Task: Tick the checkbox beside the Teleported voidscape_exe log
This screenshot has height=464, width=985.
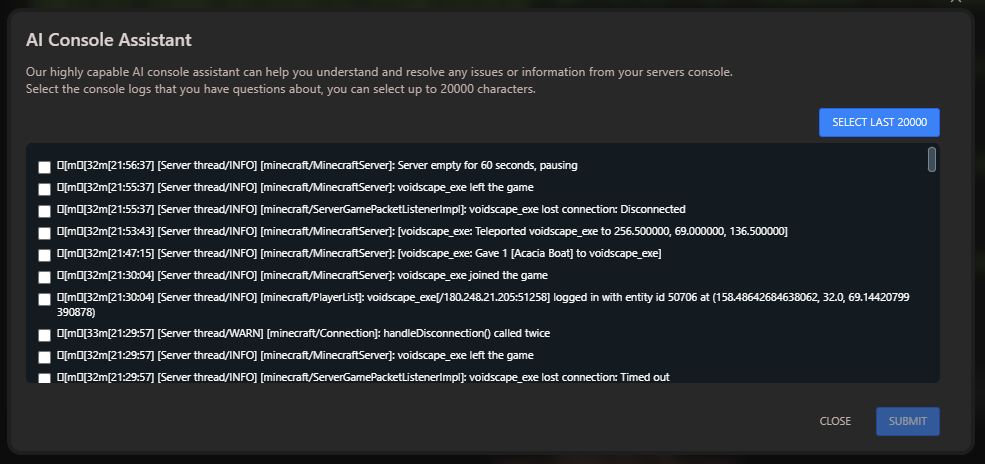Action: point(45,233)
